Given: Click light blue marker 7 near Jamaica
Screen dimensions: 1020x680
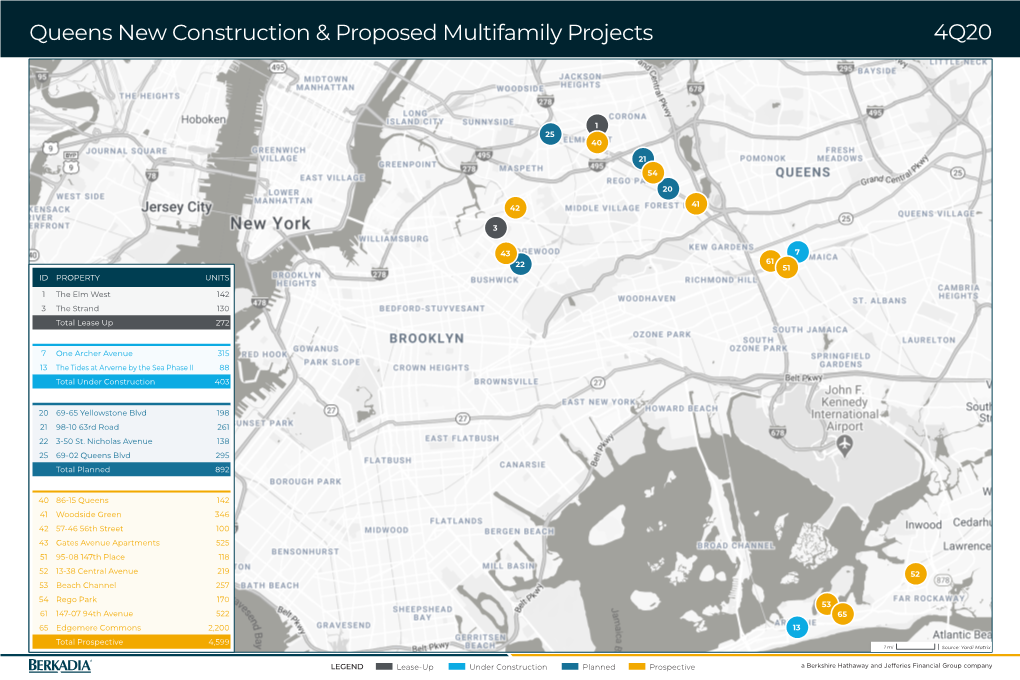Looking at the screenshot, I should pos(797,251).
